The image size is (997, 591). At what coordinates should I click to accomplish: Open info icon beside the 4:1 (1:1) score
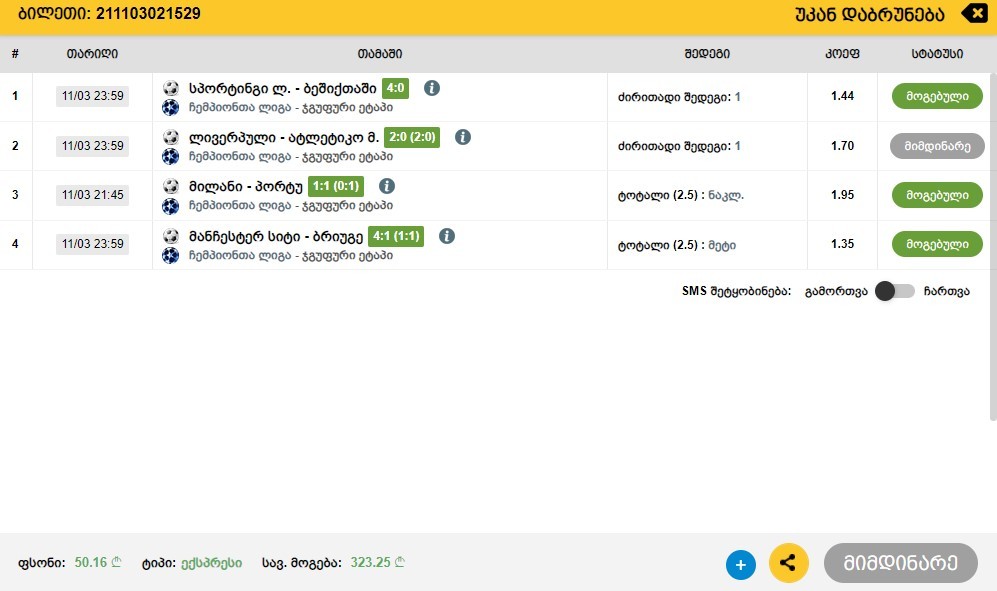click(447, 236)
